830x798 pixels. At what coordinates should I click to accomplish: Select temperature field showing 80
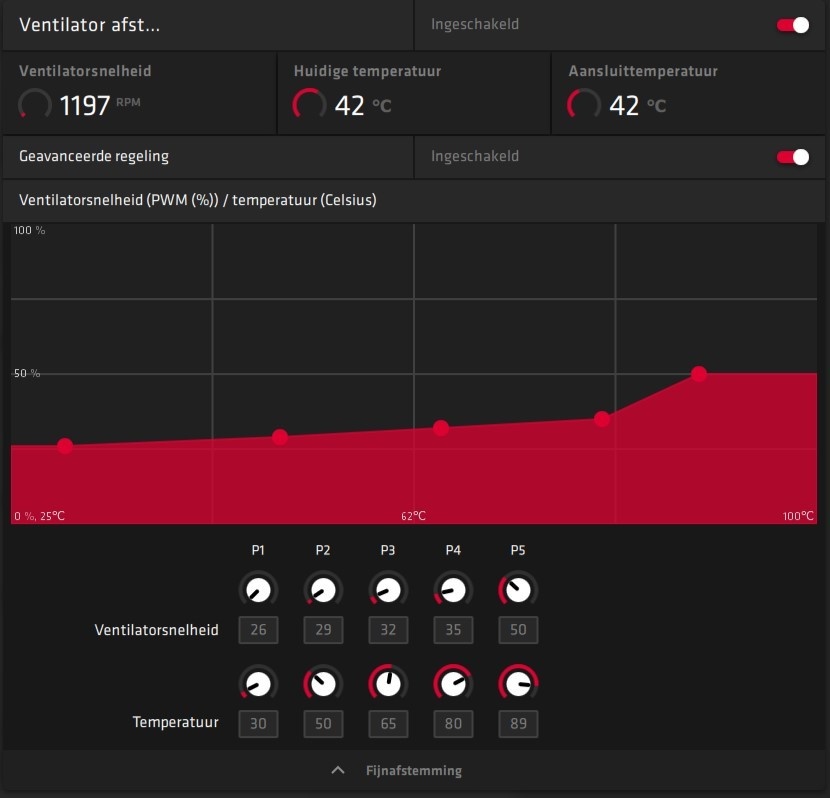453,724
